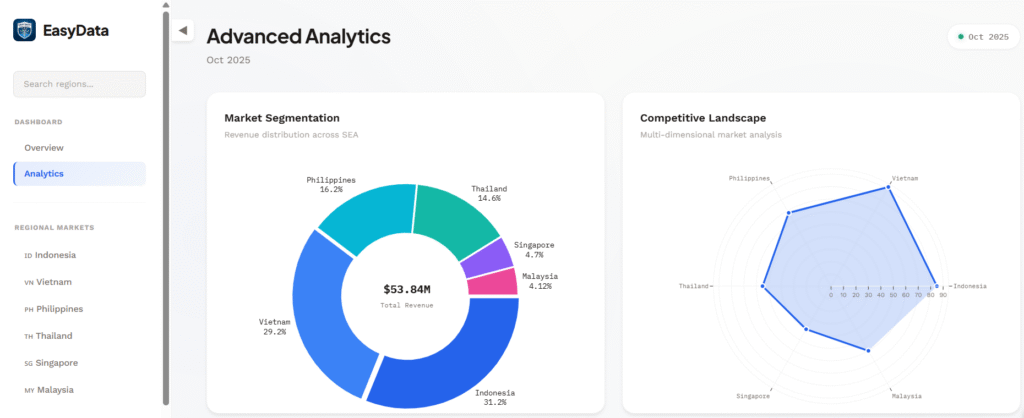Open the Singapore regional market
The width and height of the screenshot is (1024, 418).
tap(80, 362)
